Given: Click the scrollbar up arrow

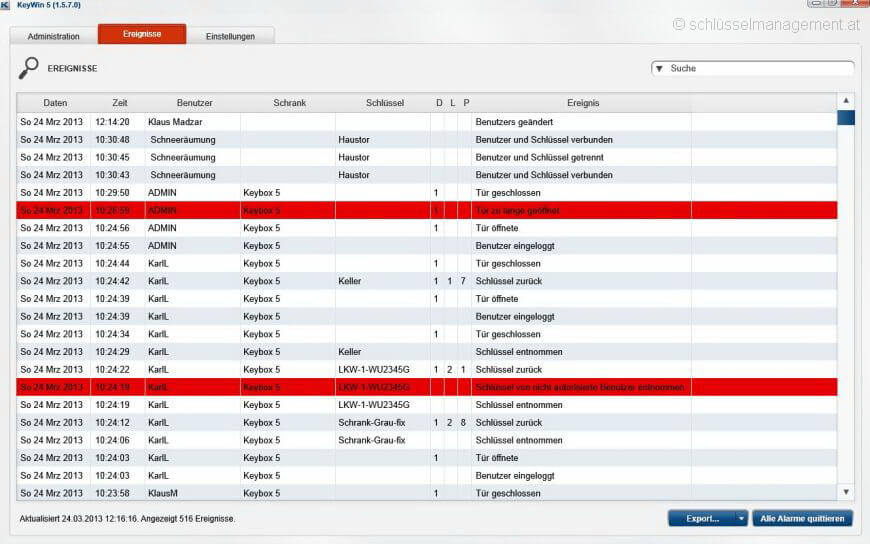Looking at the screenshot, I should click(846, 101).
